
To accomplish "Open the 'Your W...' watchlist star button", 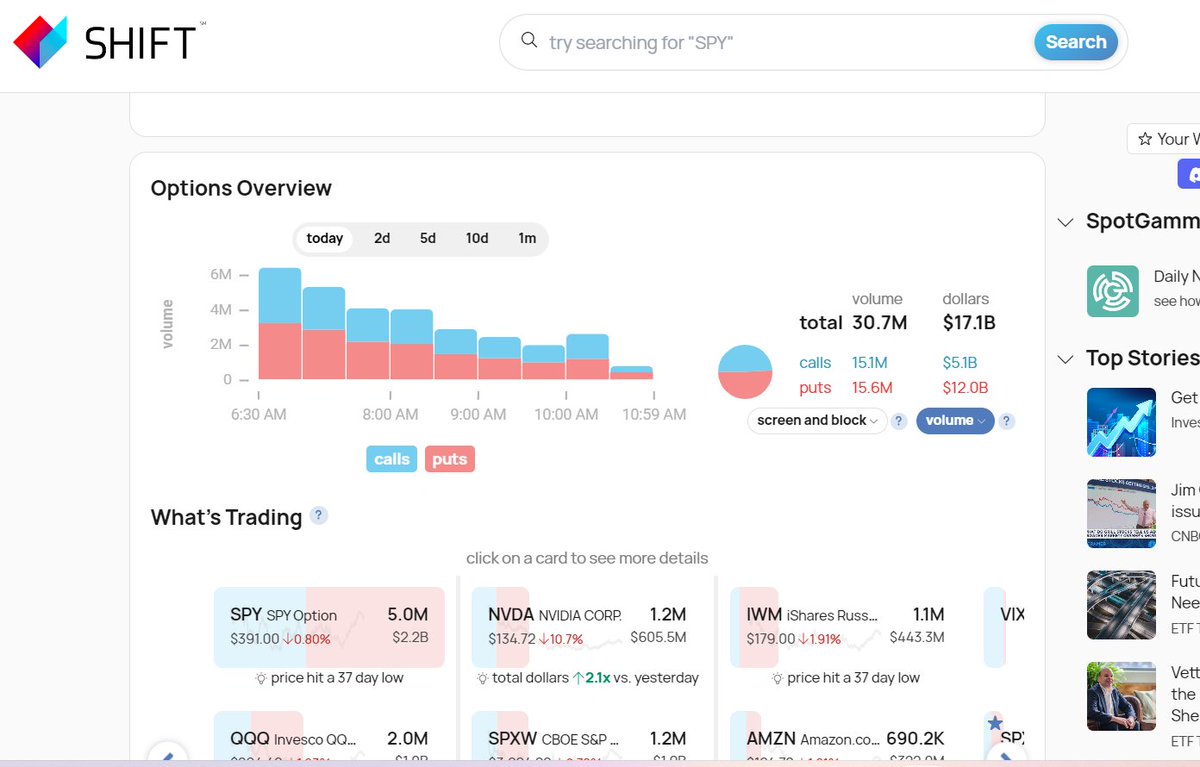I will pyautogui.click(x=1164, y=139).
